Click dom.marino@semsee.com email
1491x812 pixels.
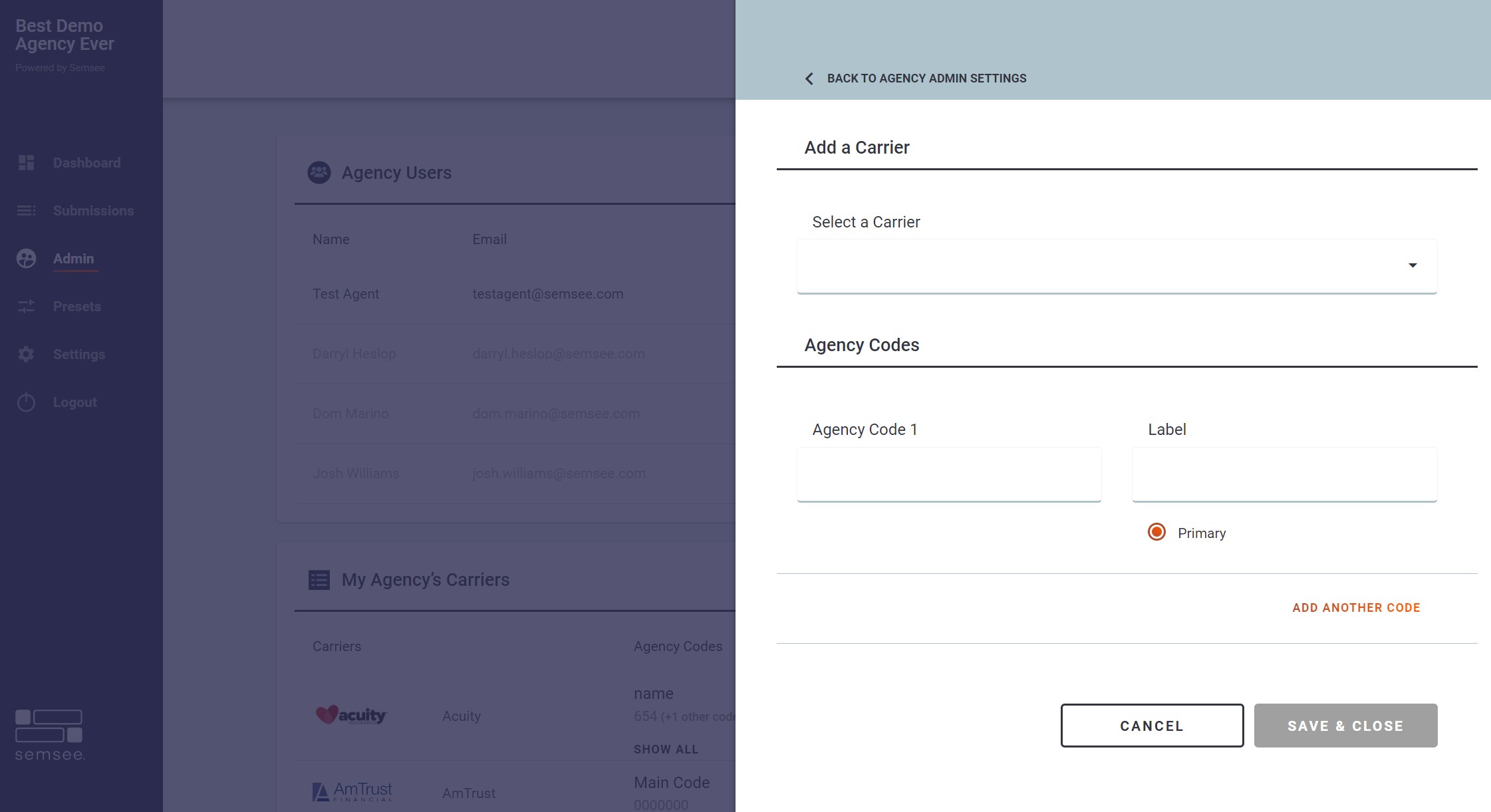pos(556,414)
